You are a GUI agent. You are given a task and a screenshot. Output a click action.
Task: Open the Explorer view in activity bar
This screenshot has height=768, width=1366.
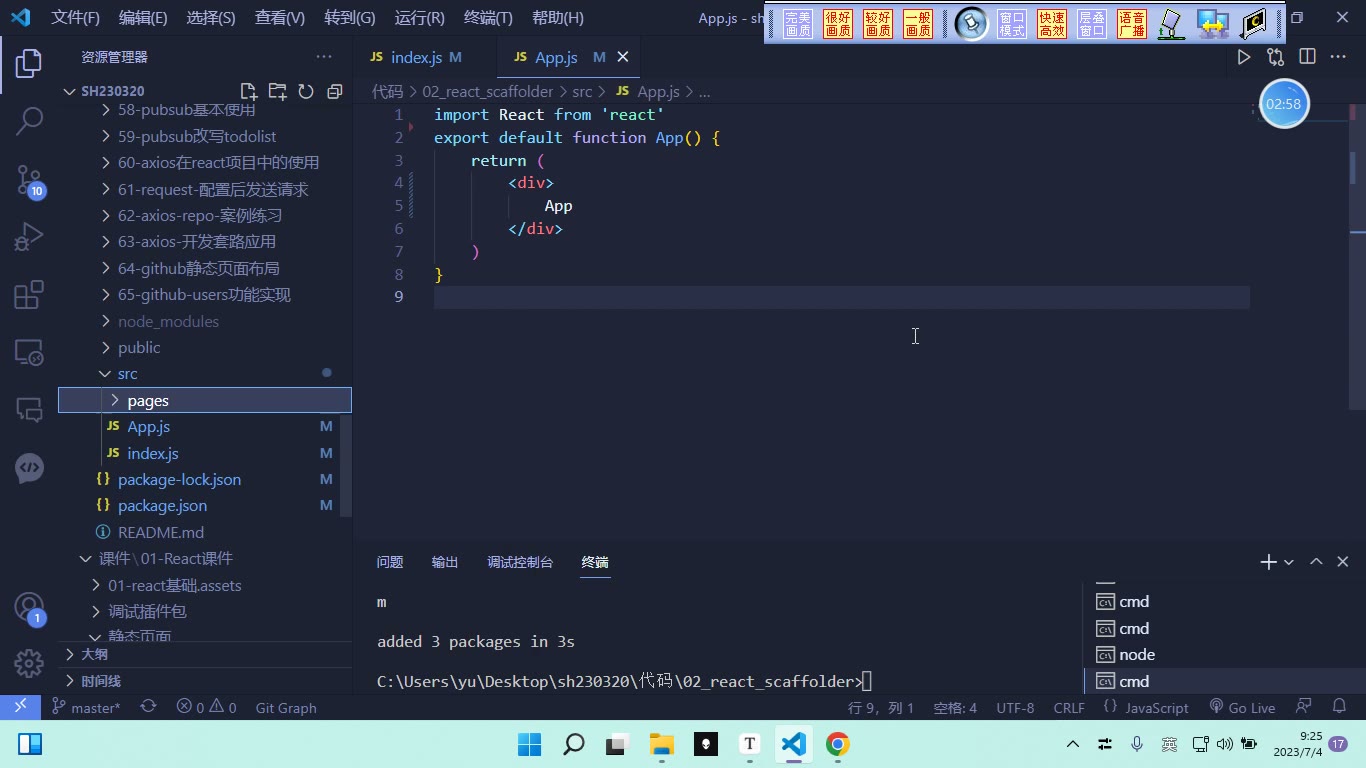29,63
